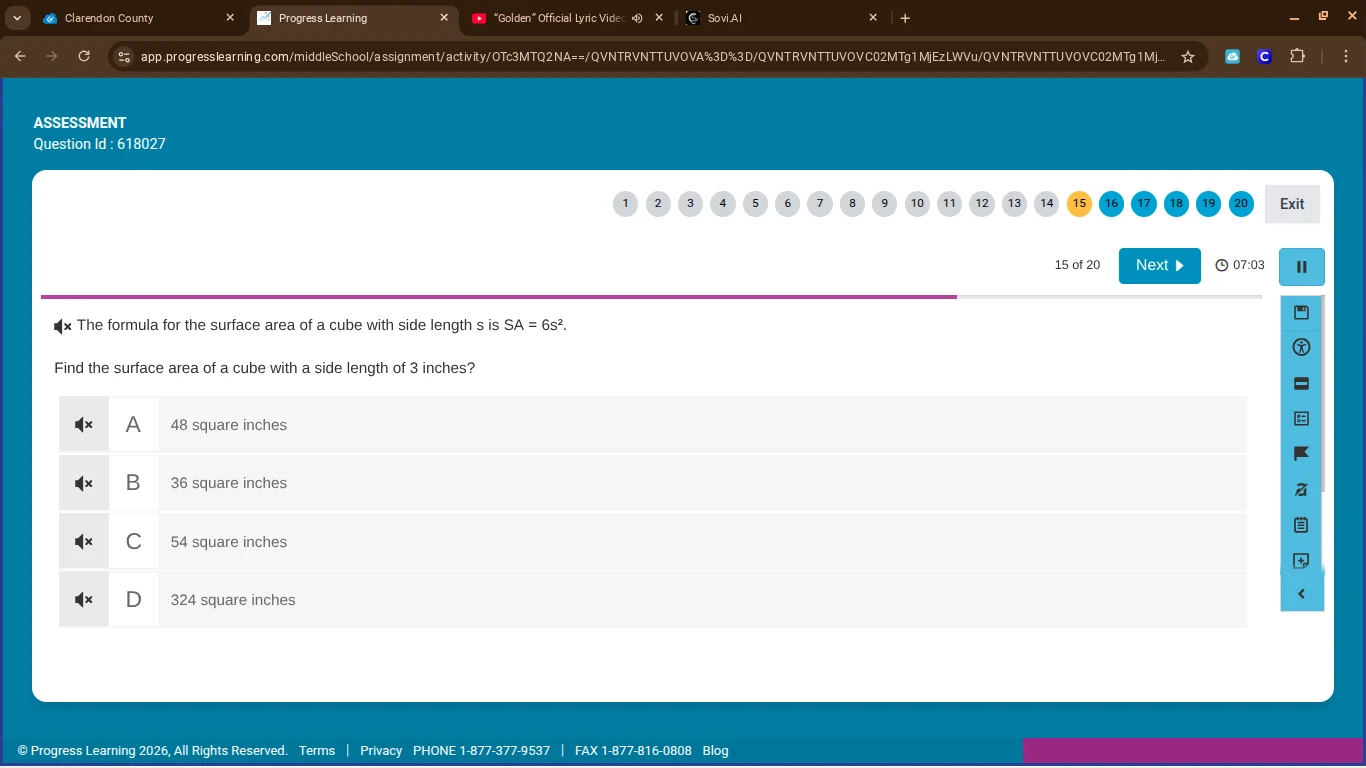Viewport: 1366px width, 768px height.
Task: Open the notepad clipboard icon
Action: pos(1301,525)
